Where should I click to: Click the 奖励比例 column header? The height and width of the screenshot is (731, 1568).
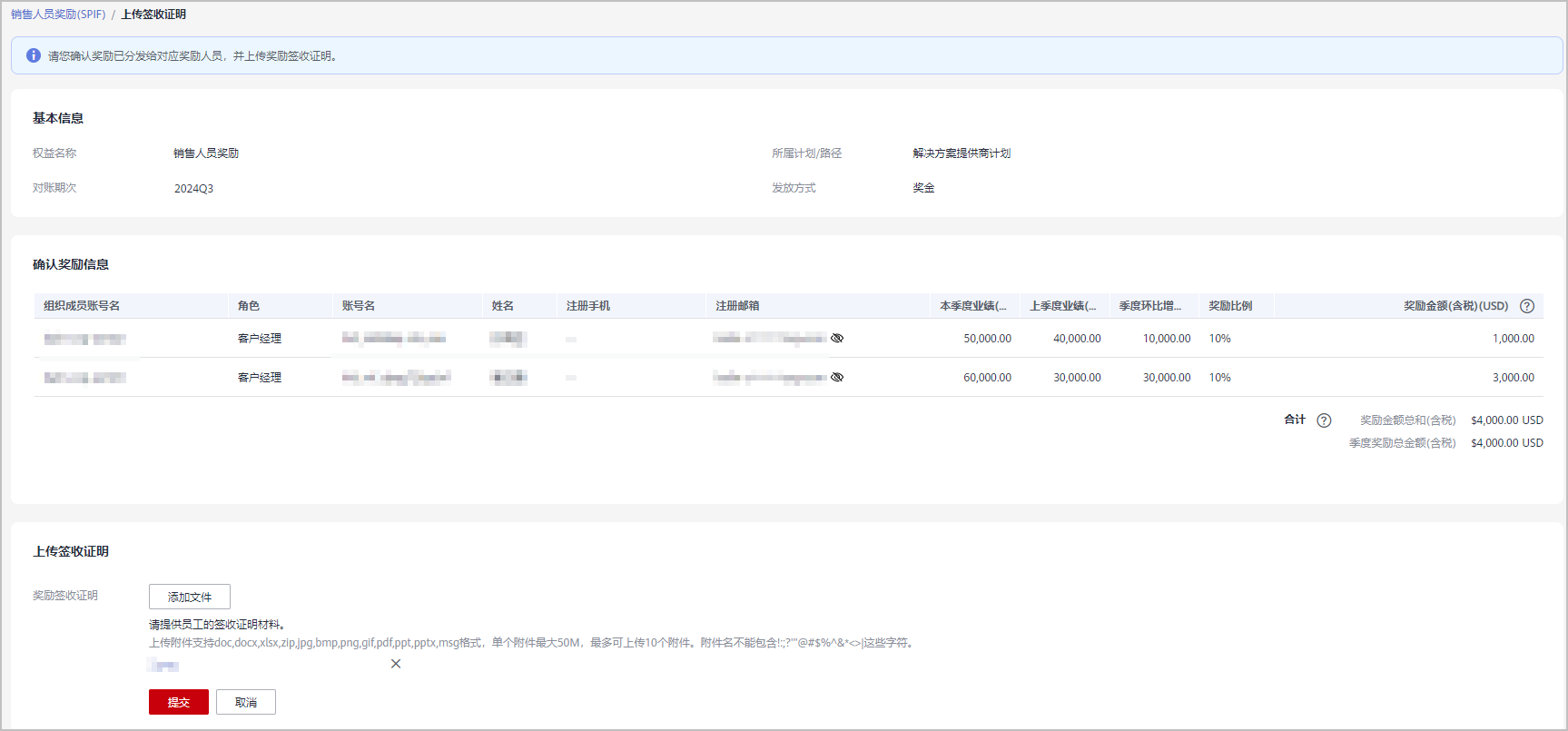coord(1230,306)
